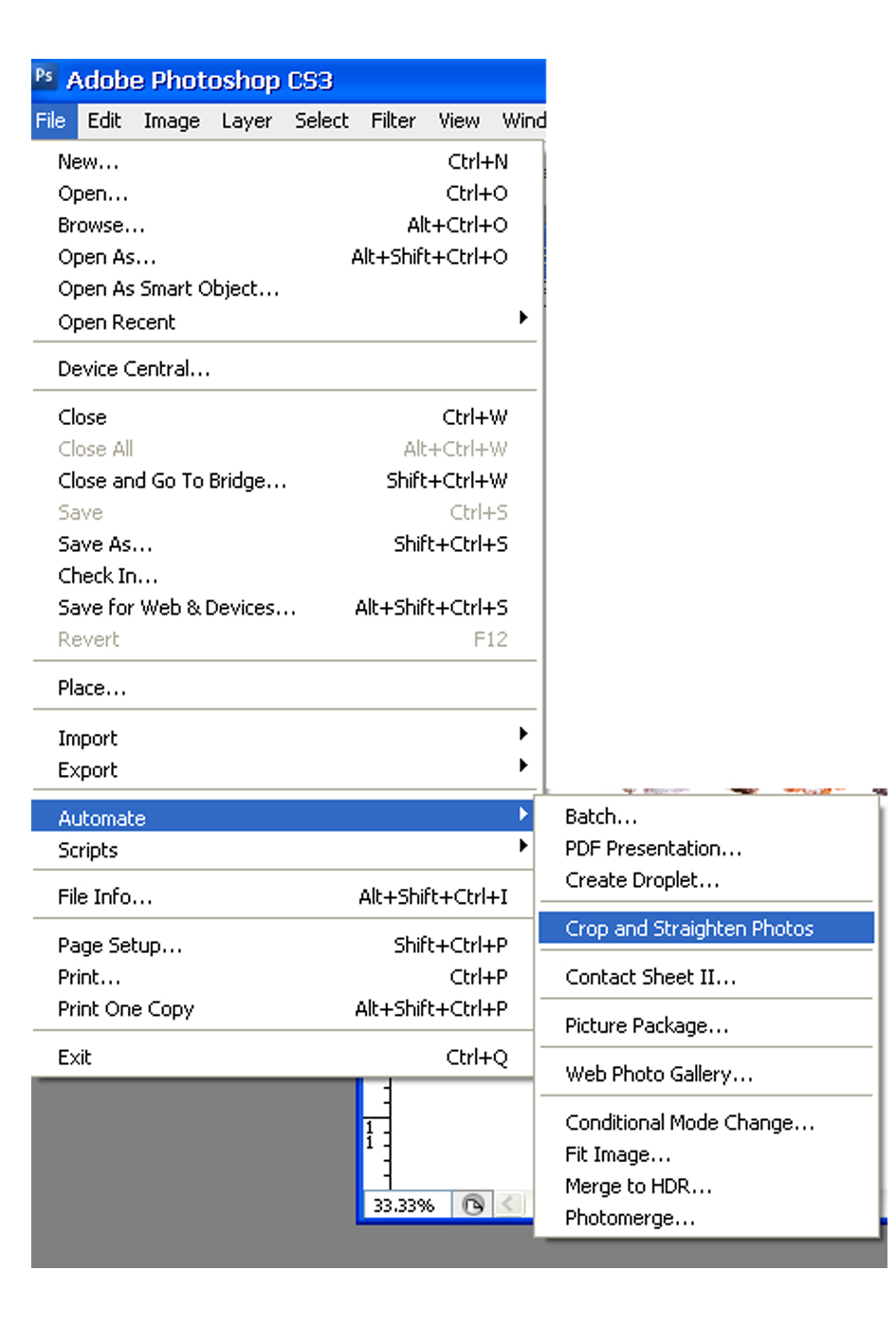Open the Layer menu
896x1344 pixels.
(247, 120)
